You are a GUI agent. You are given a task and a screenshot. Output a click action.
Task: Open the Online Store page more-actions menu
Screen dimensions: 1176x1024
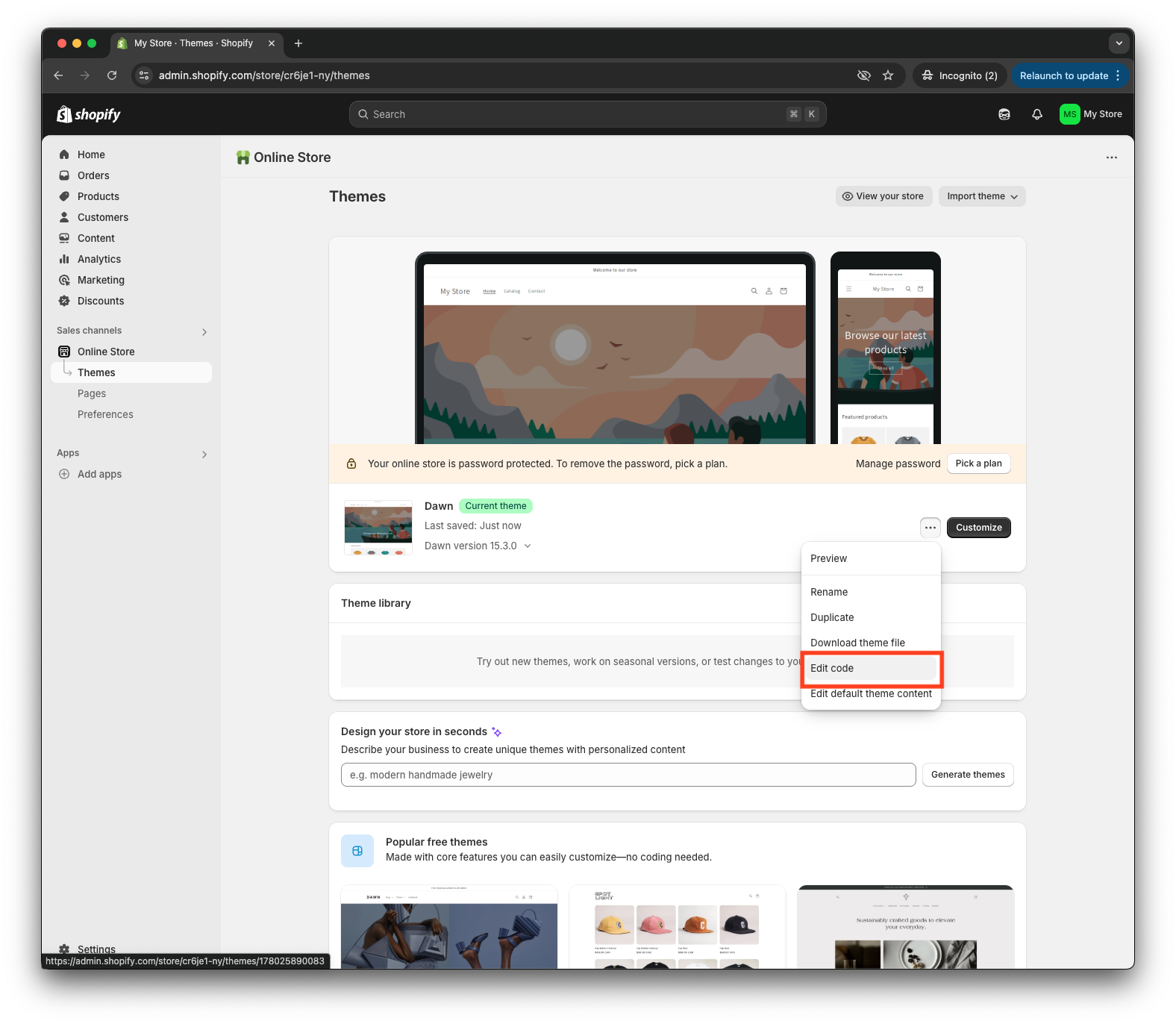coord(1111,157)
